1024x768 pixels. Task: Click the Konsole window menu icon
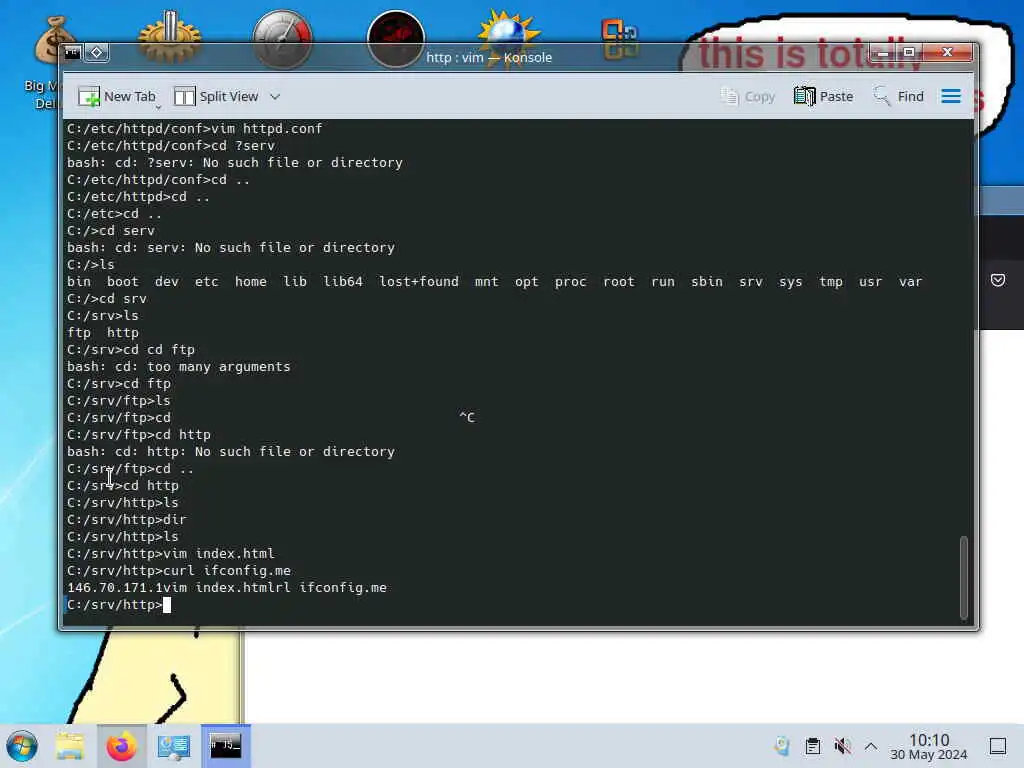click(x=72, y=52)
